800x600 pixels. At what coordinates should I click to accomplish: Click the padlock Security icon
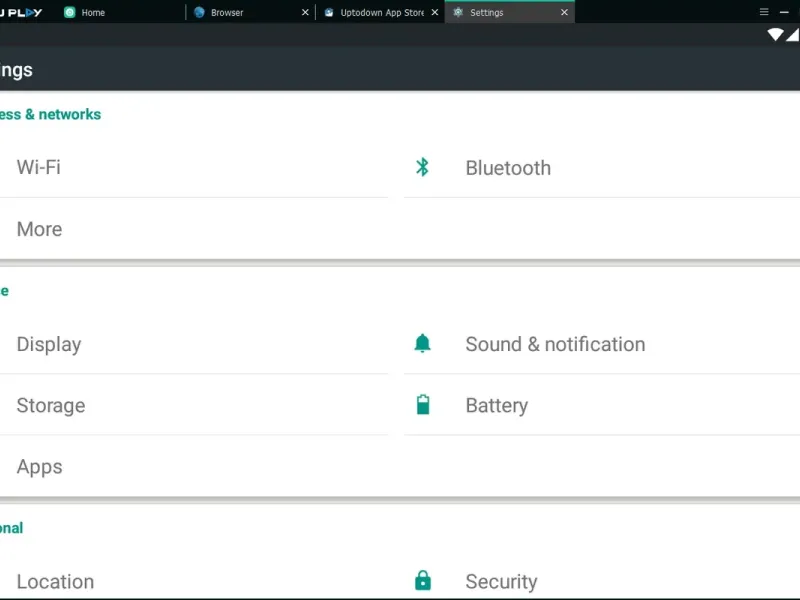pyautogui.click(x=423, y=580)
